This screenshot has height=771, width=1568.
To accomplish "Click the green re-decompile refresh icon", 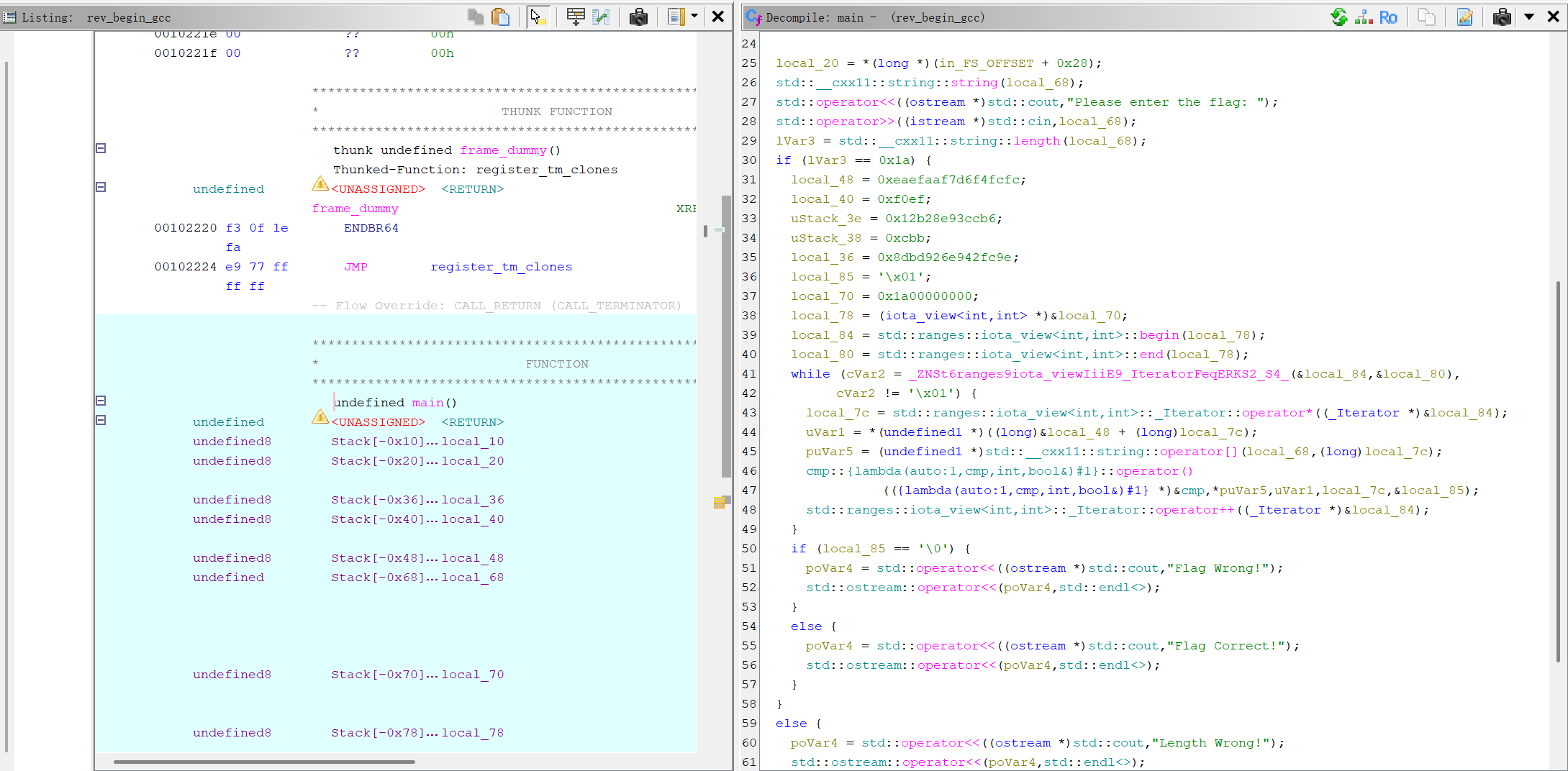I will [x=1338, y=17].
